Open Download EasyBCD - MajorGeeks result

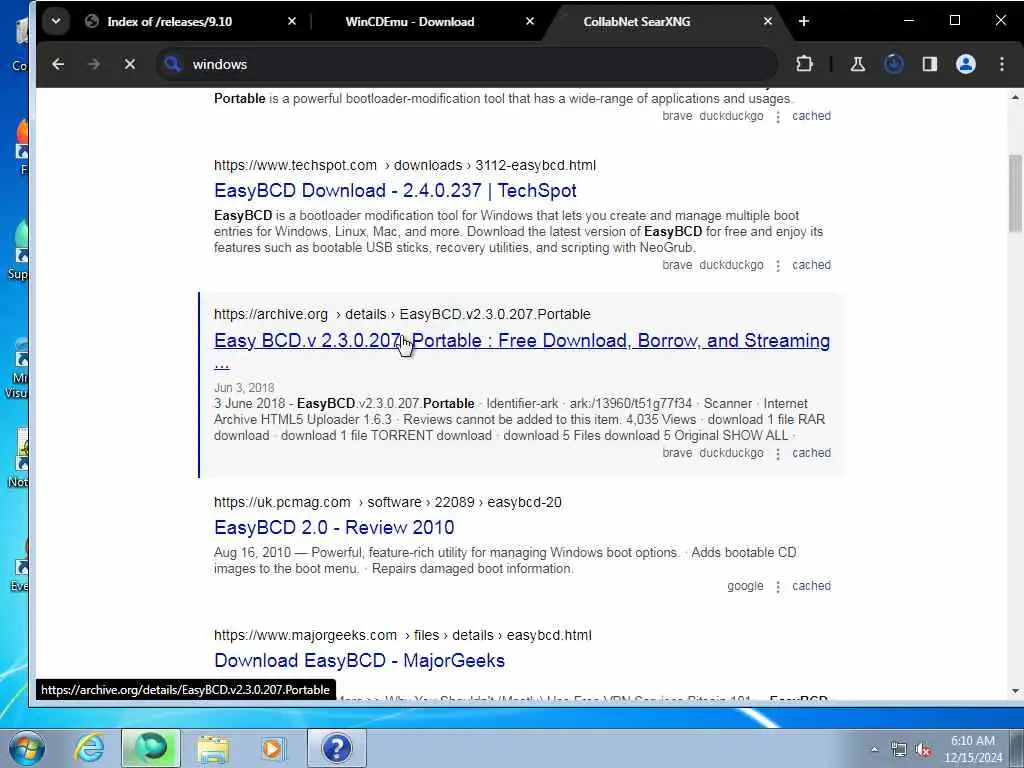pos(359,661)
